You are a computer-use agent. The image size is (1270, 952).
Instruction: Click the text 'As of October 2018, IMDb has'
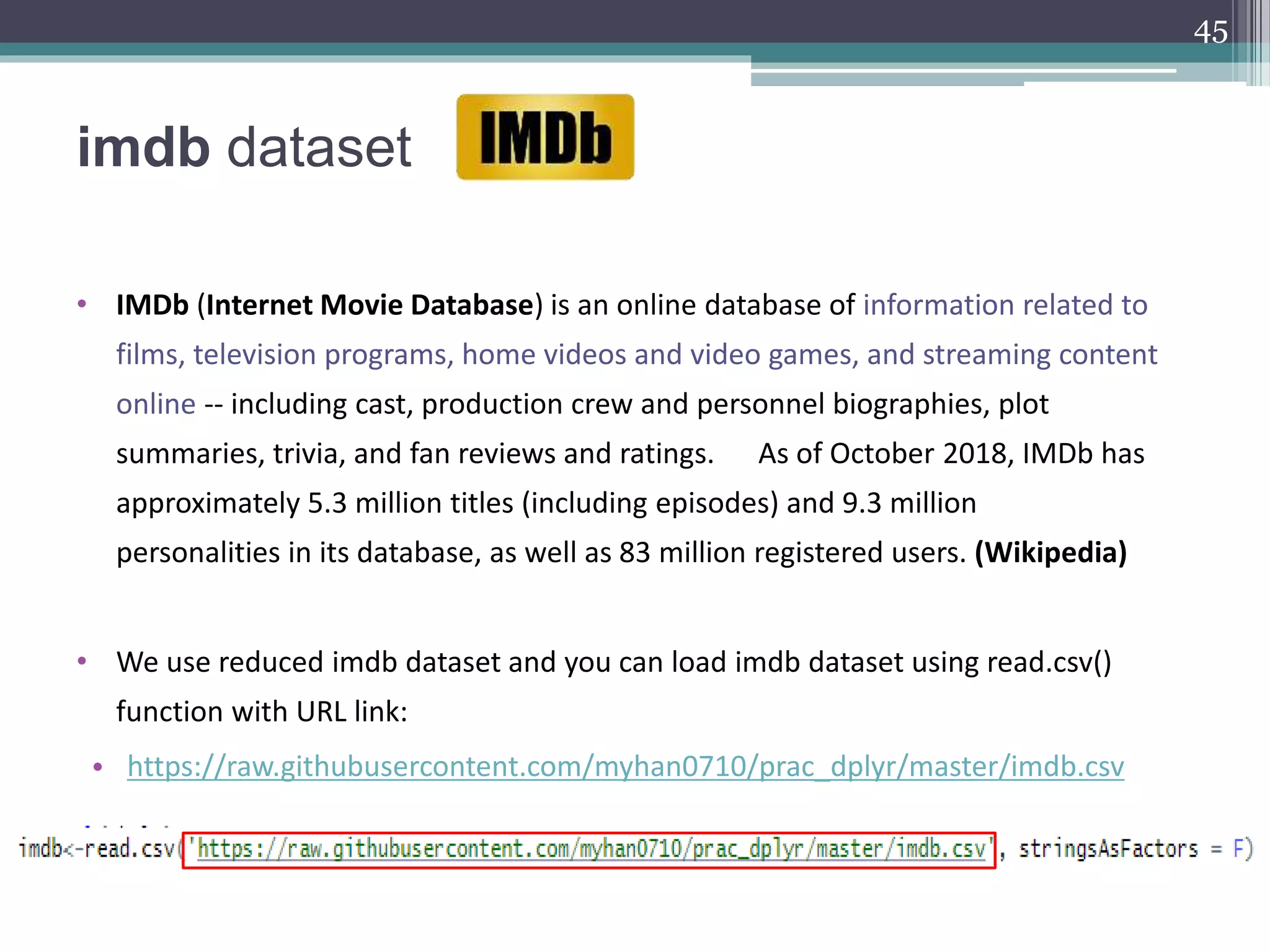(x=951, y=454)
